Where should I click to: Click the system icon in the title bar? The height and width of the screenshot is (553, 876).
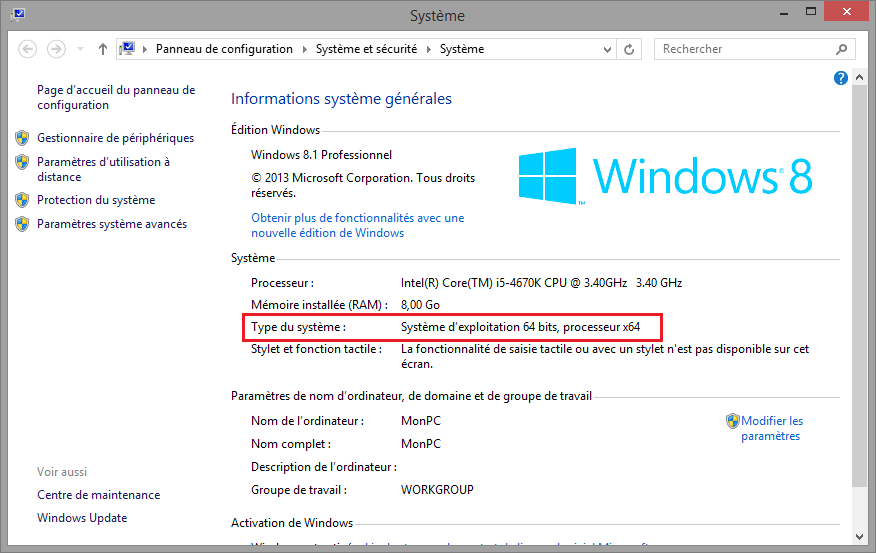click(x=15, y=15)
